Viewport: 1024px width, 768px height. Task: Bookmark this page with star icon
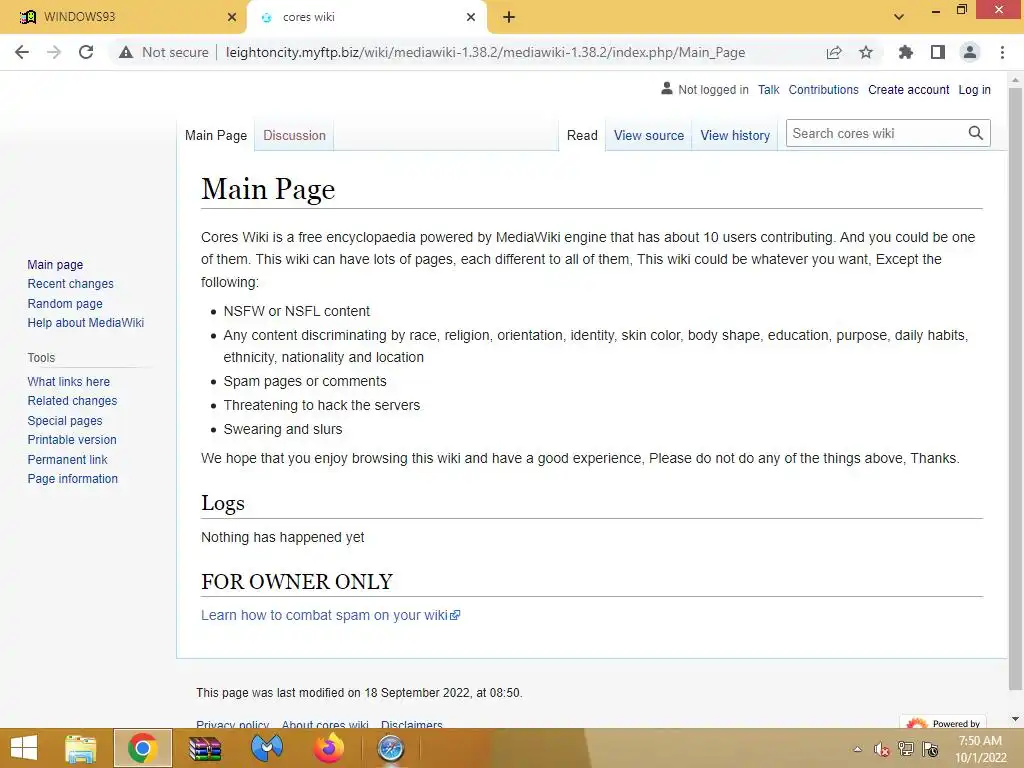(x=866, y=52)
